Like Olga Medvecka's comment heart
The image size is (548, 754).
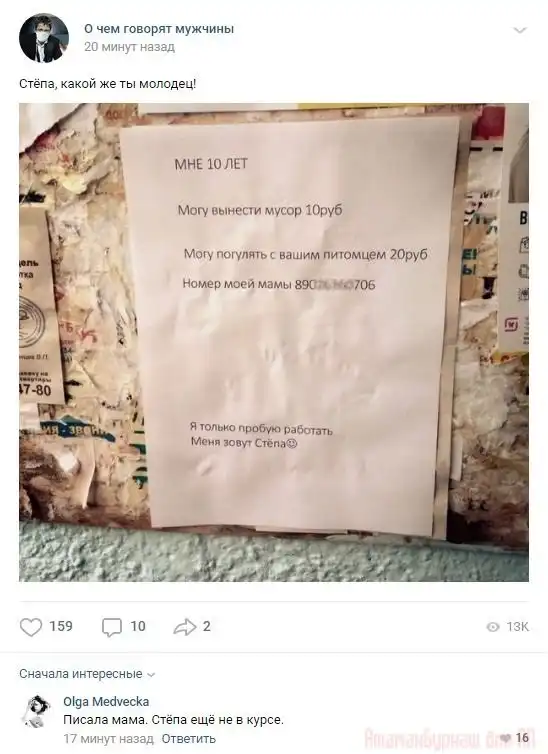coord(506,738)
